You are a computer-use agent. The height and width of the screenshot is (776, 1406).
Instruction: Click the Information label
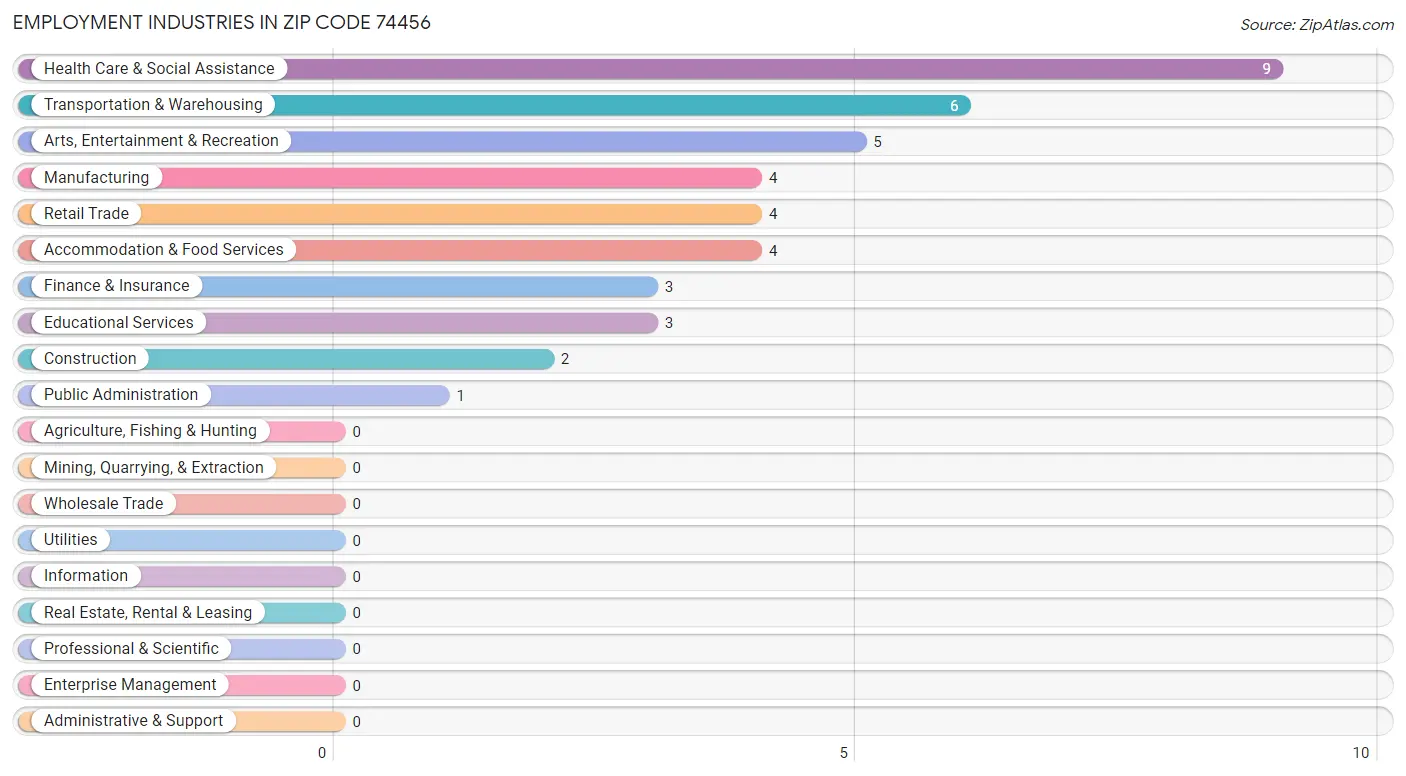pyautogui.click(x=86, y=575)
